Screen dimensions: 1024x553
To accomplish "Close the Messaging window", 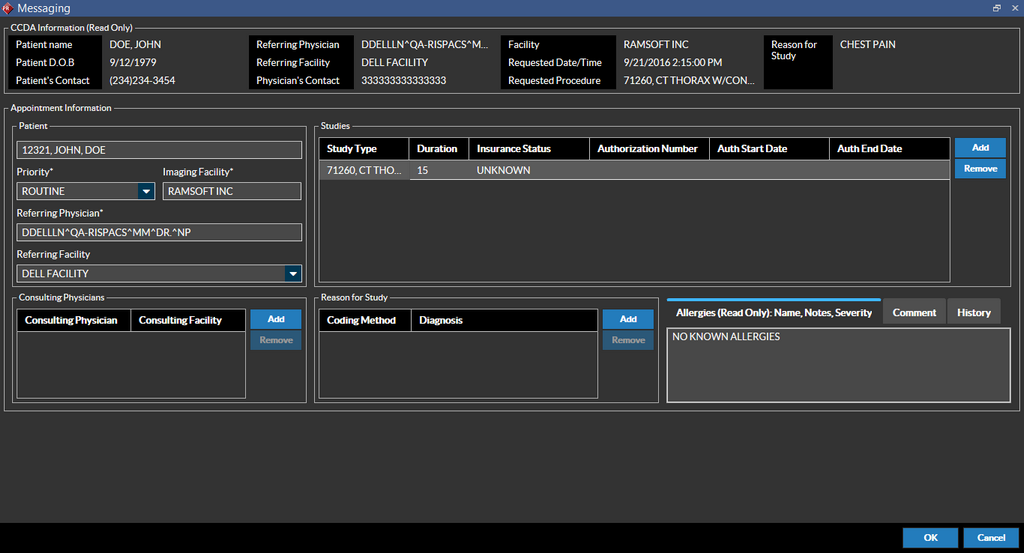I will tap(1013, 8).
